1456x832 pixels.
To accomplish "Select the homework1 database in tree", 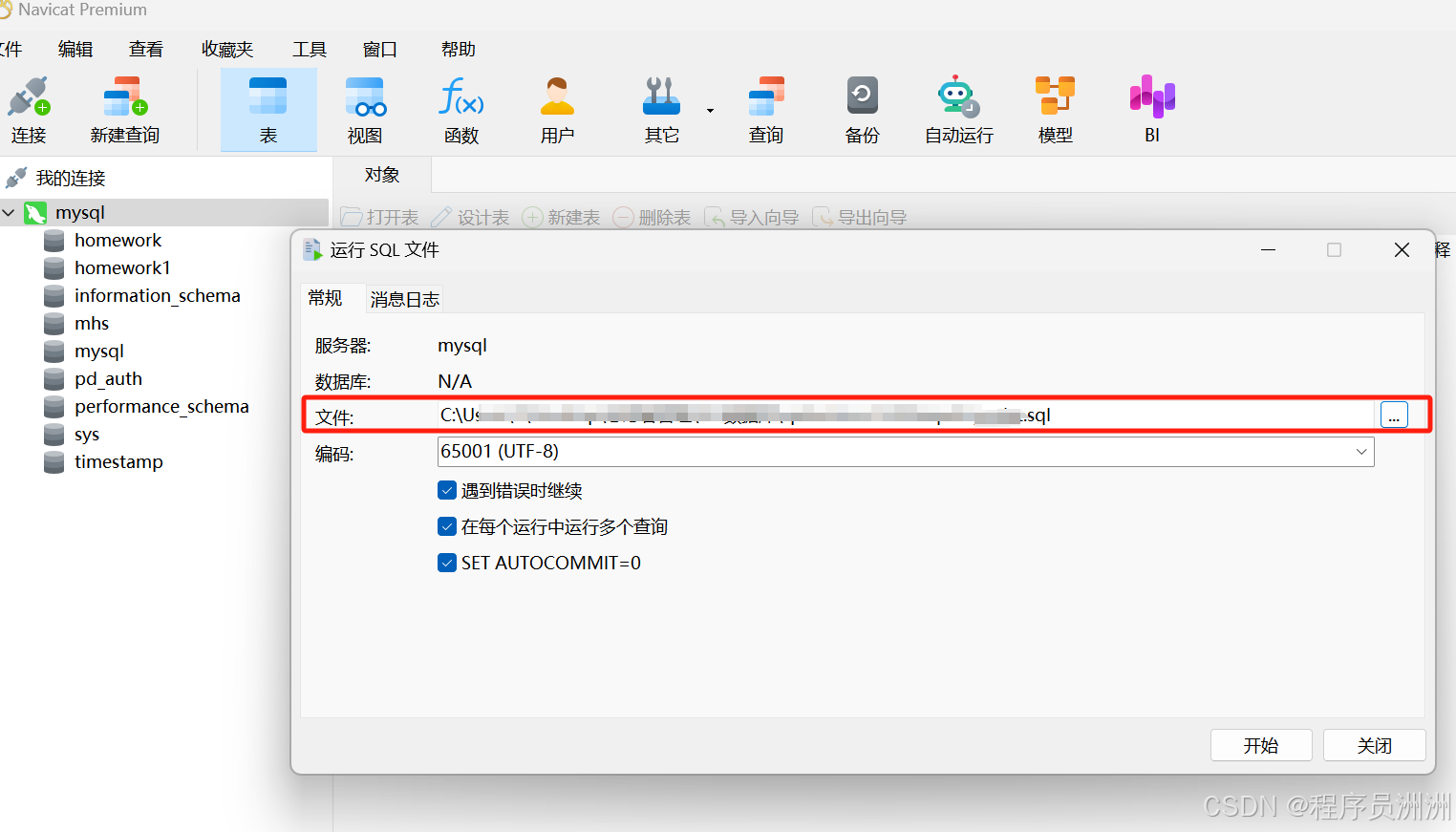I will (x=122, y=268).
